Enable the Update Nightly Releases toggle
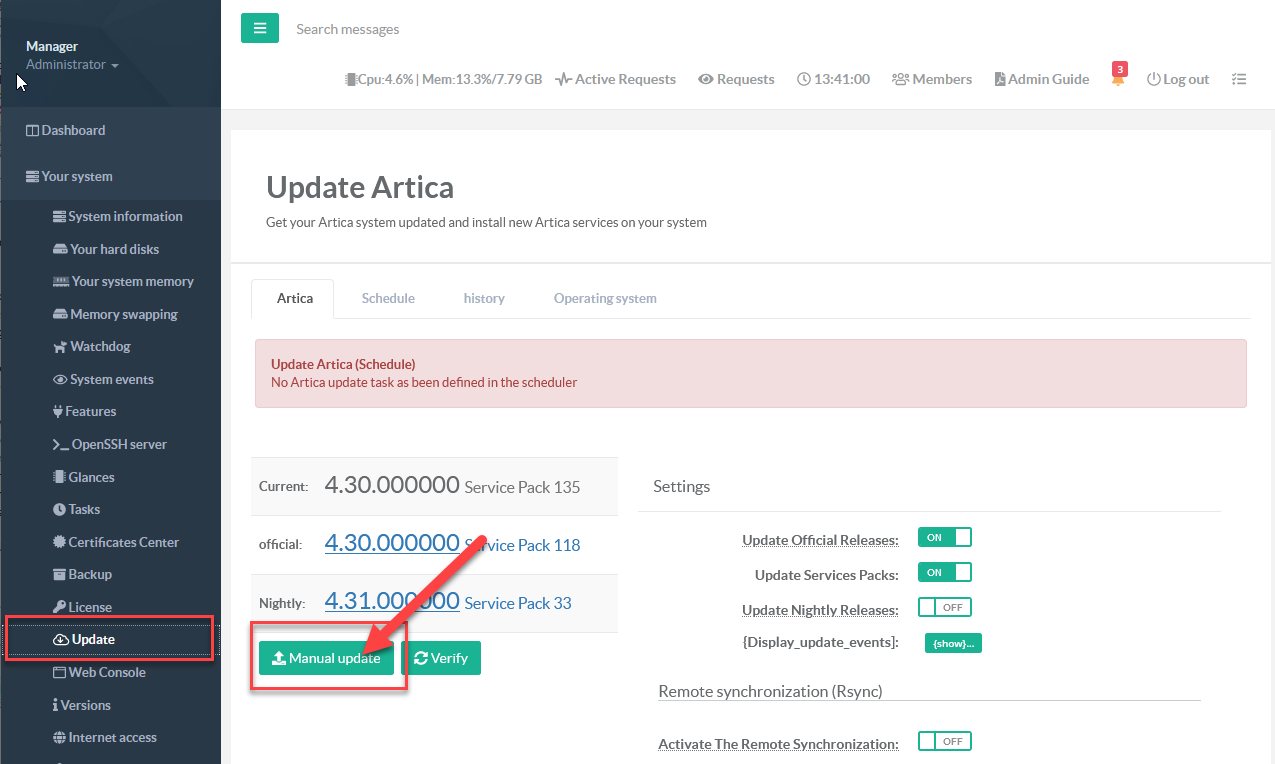Viewport: 1275px width, 764px height. 944,608
